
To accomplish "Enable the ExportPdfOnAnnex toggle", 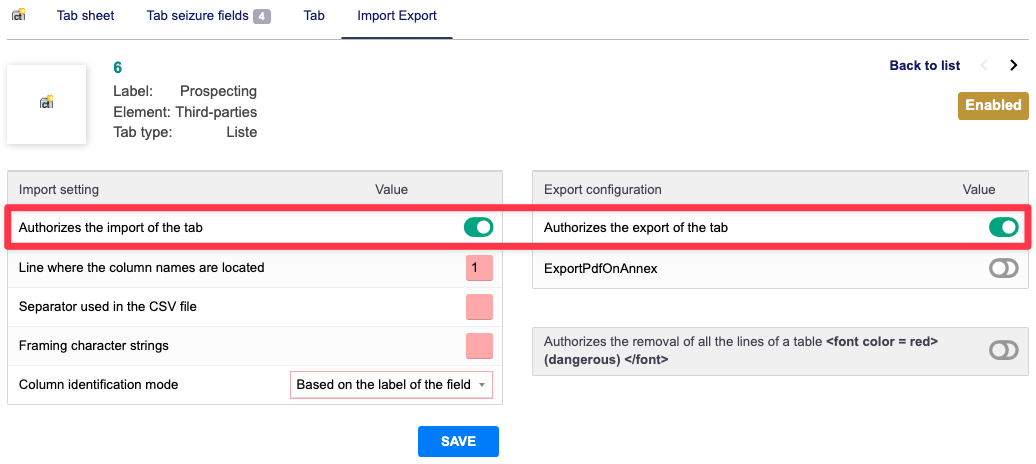I will (1003, 268).
